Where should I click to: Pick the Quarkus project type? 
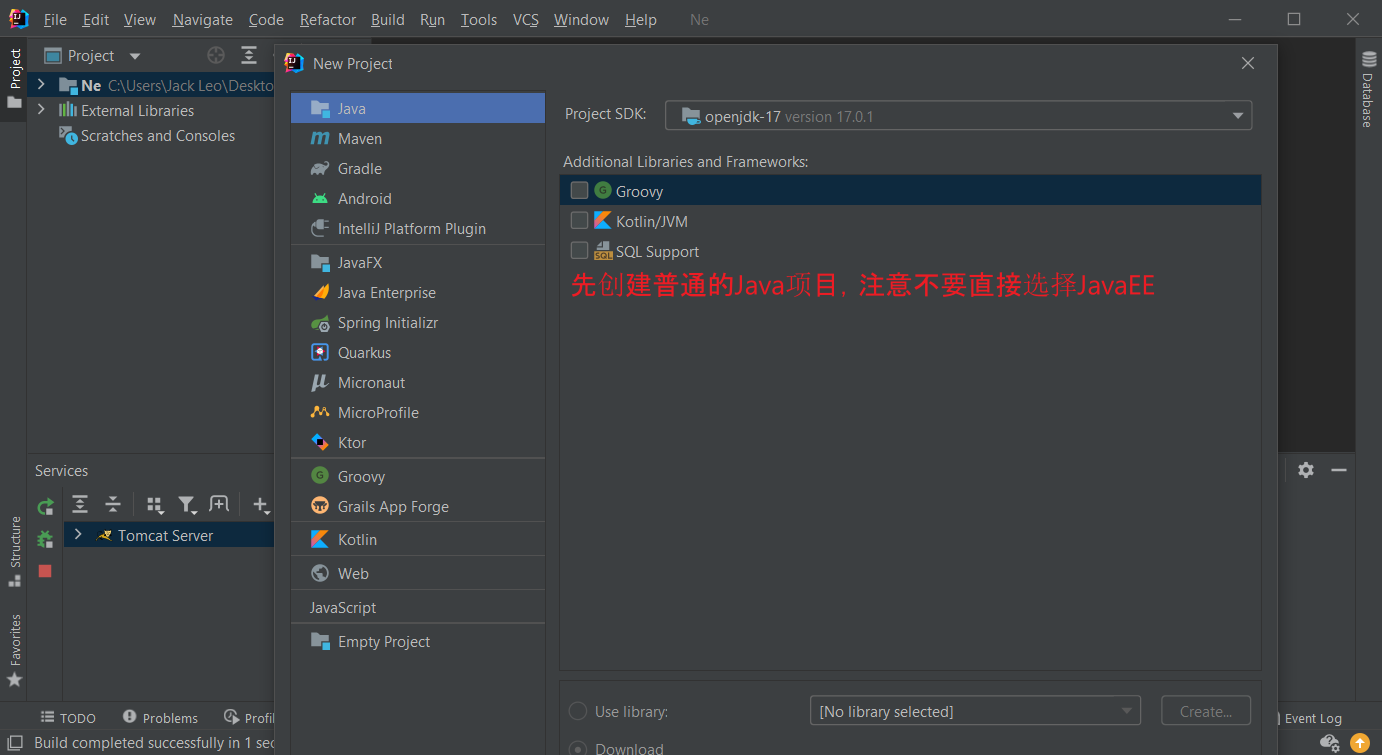(x=418, y=352)
